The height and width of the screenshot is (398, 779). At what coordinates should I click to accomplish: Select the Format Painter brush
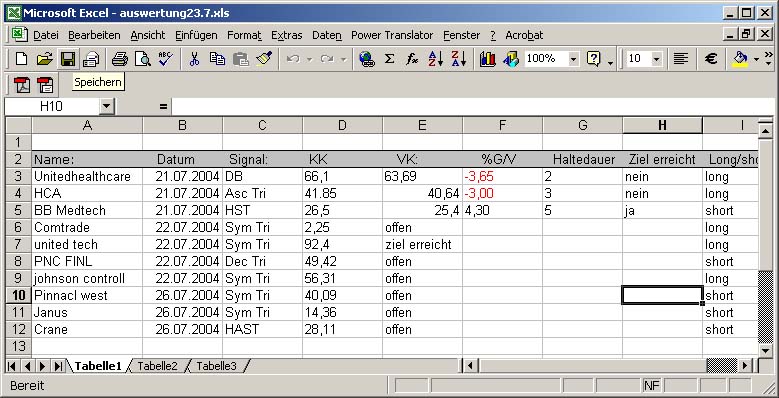click(264, 59)
